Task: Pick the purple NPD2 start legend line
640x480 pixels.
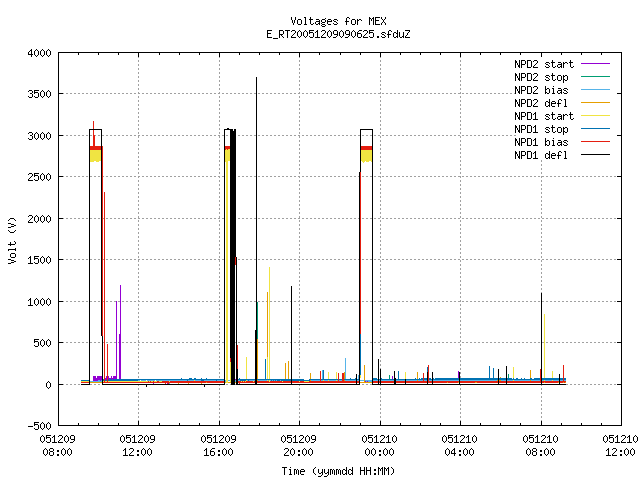Action: pyautogui.click(x=596, y=64)
